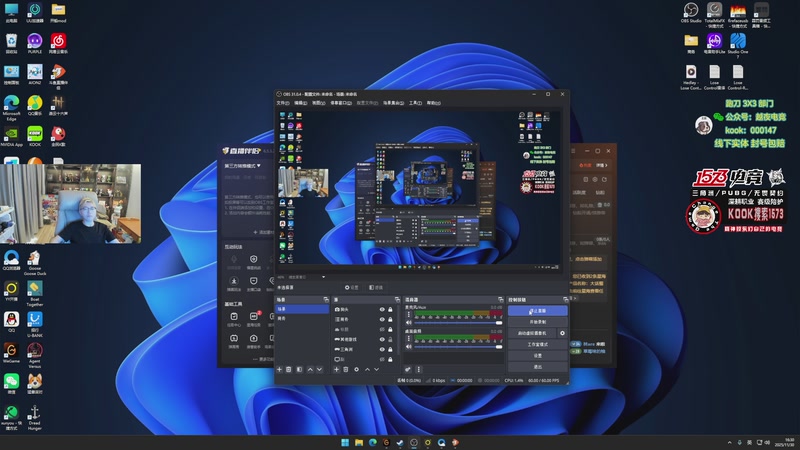Viewport: 800px width, 450px height.
Task: Open the 帮助 menu in OBS
Action: [x=434, y=103]
